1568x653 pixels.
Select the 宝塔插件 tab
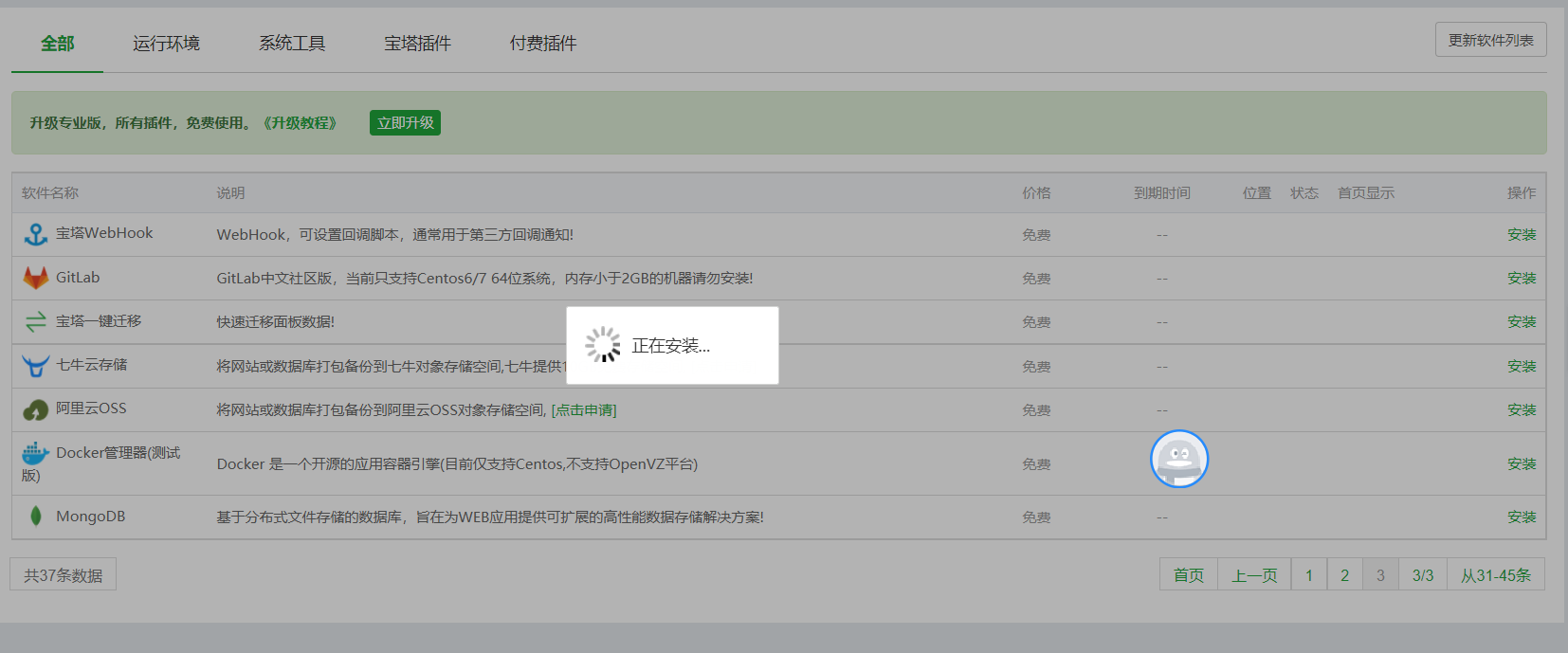[x=417, y=44]
